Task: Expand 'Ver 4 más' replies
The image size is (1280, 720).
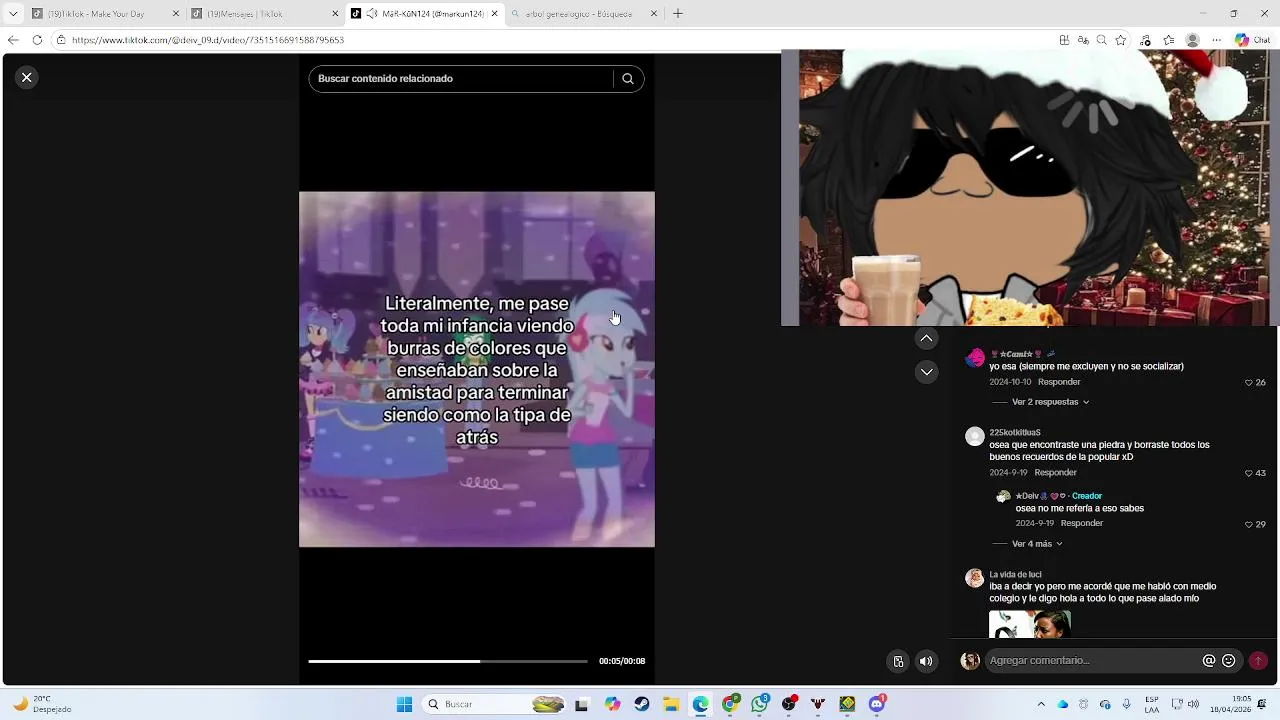Action: tap(1037, 544)
